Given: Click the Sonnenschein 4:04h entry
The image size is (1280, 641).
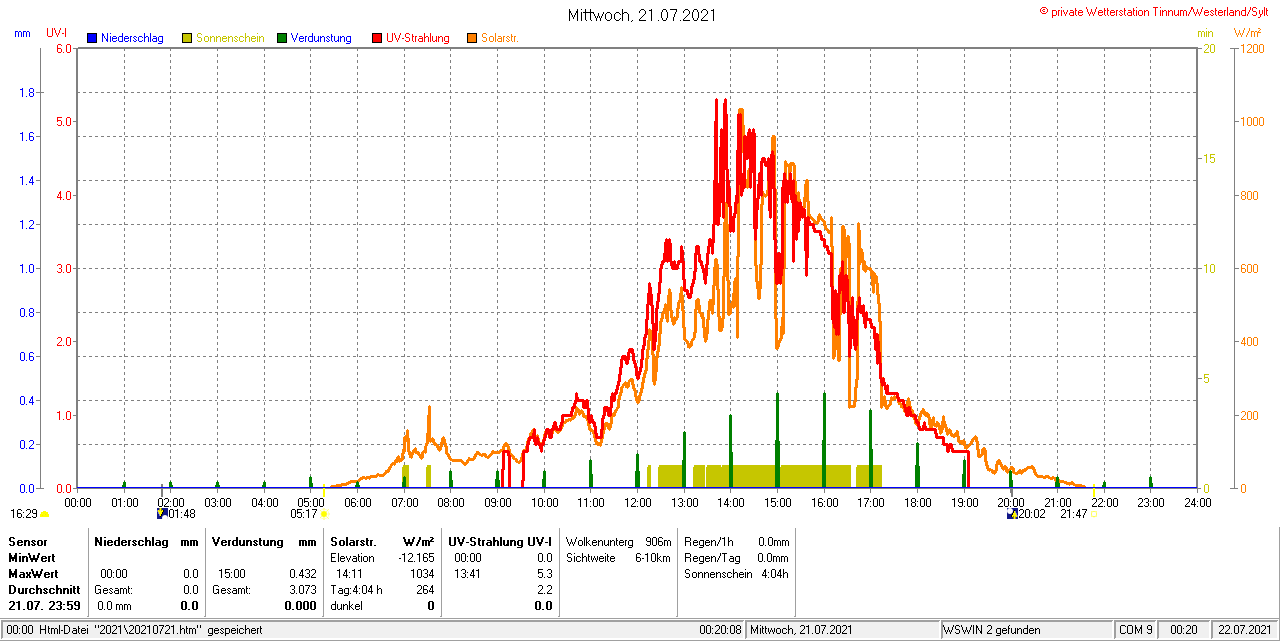Looking at the screenshot, I should pos(736,573).
